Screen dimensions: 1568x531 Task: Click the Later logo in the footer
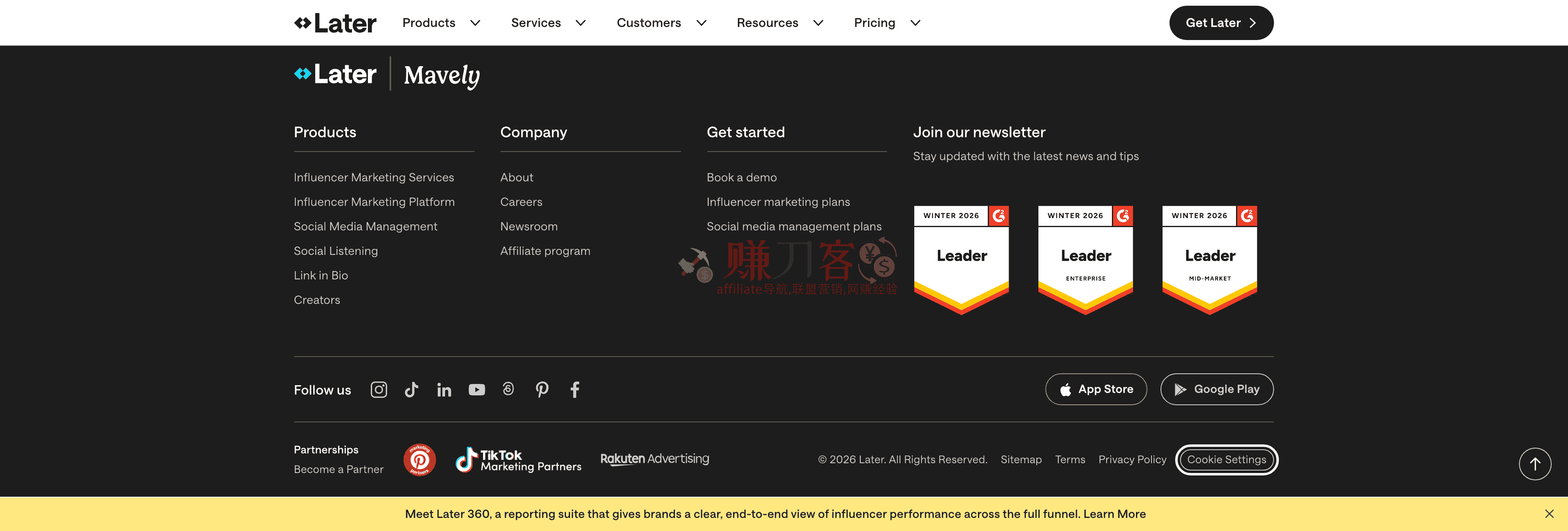(x=335, y=74)
